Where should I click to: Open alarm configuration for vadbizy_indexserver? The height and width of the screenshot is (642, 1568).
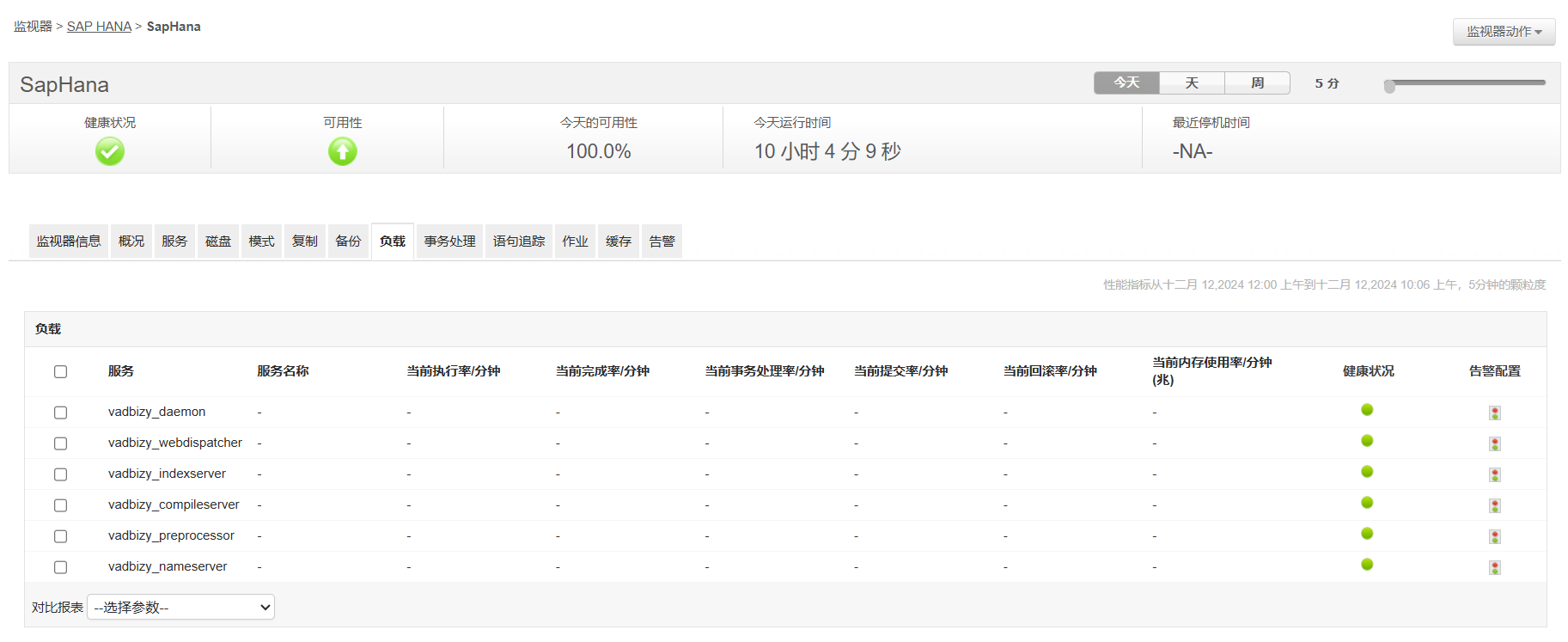click(x=1495, y=475)
